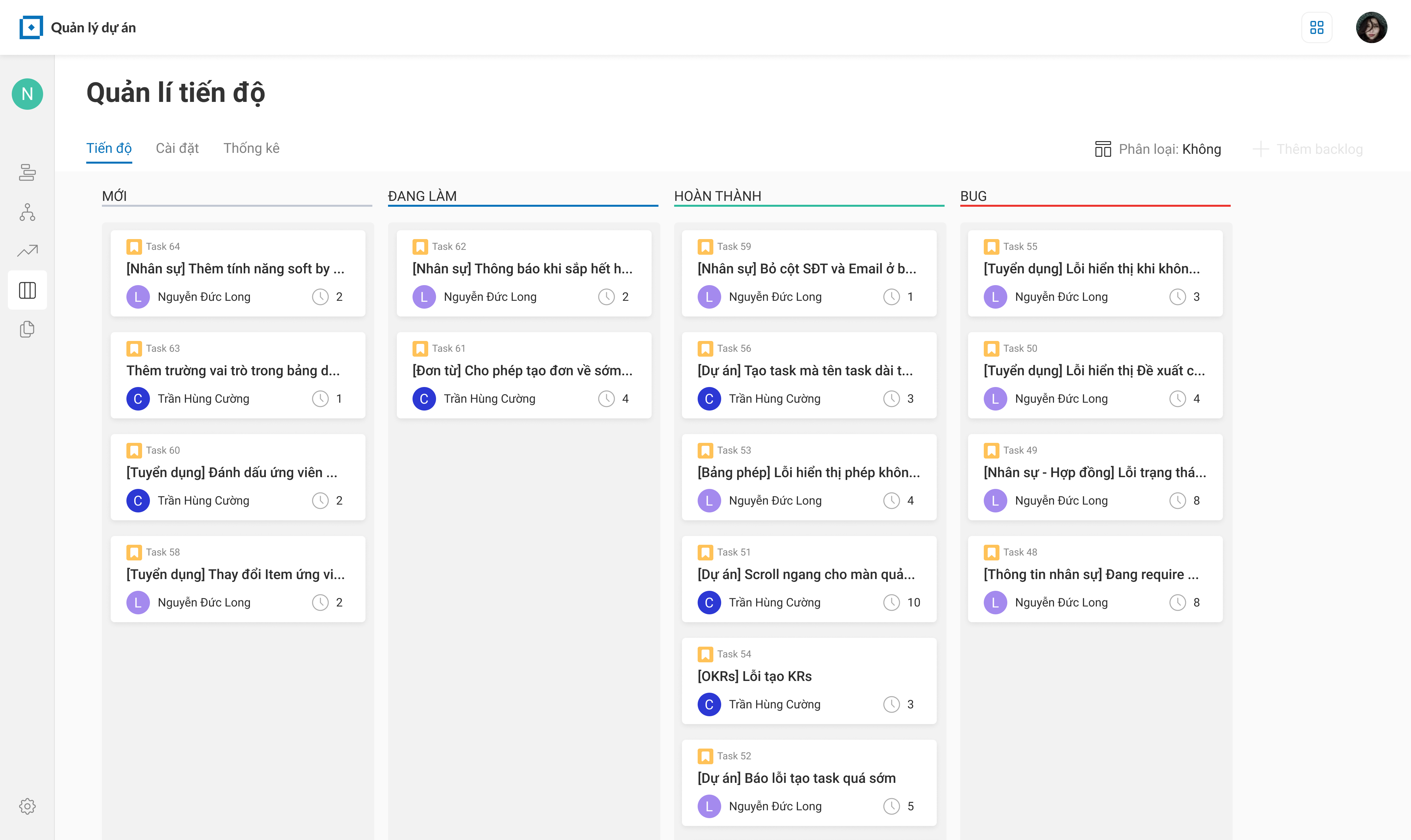Open the documents copy sidebar icon
Viewport: 1411px width, 840px height.
(27, 329)
